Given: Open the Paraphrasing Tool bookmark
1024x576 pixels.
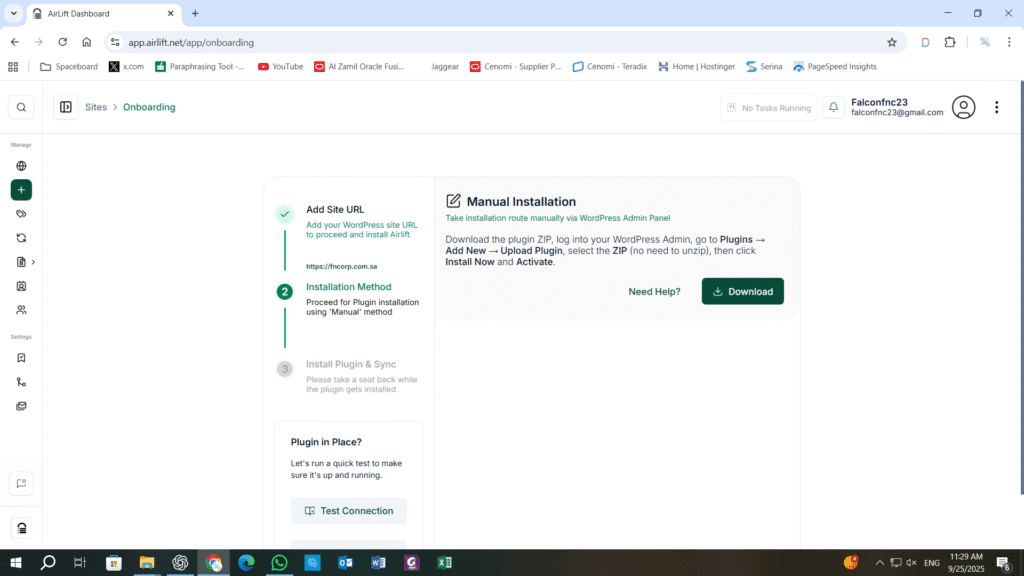Looking at the screenshot, I should pyautogui.click(x=200, y=67).
